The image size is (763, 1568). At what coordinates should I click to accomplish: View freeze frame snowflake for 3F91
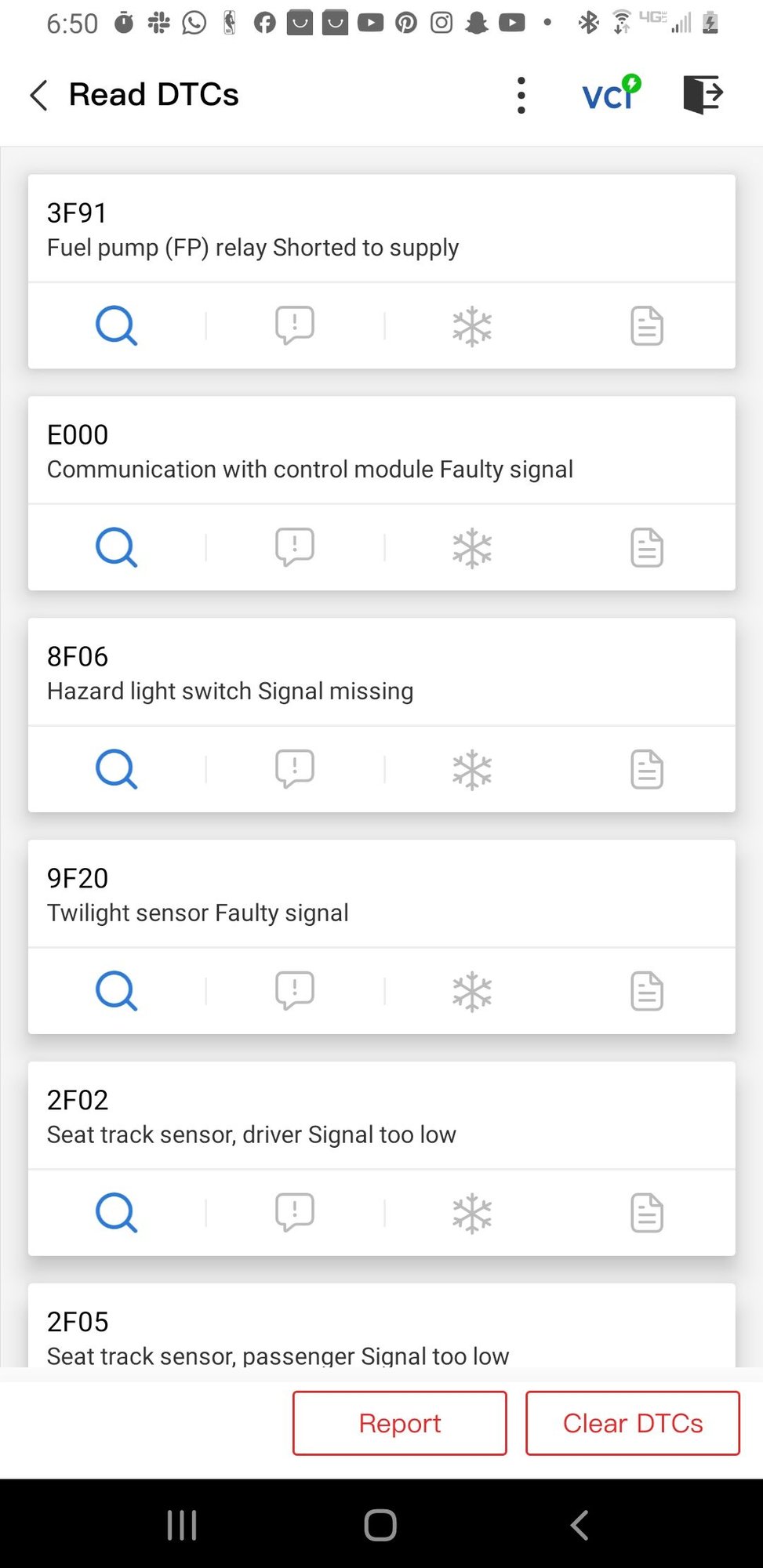(x=472, y=325)
